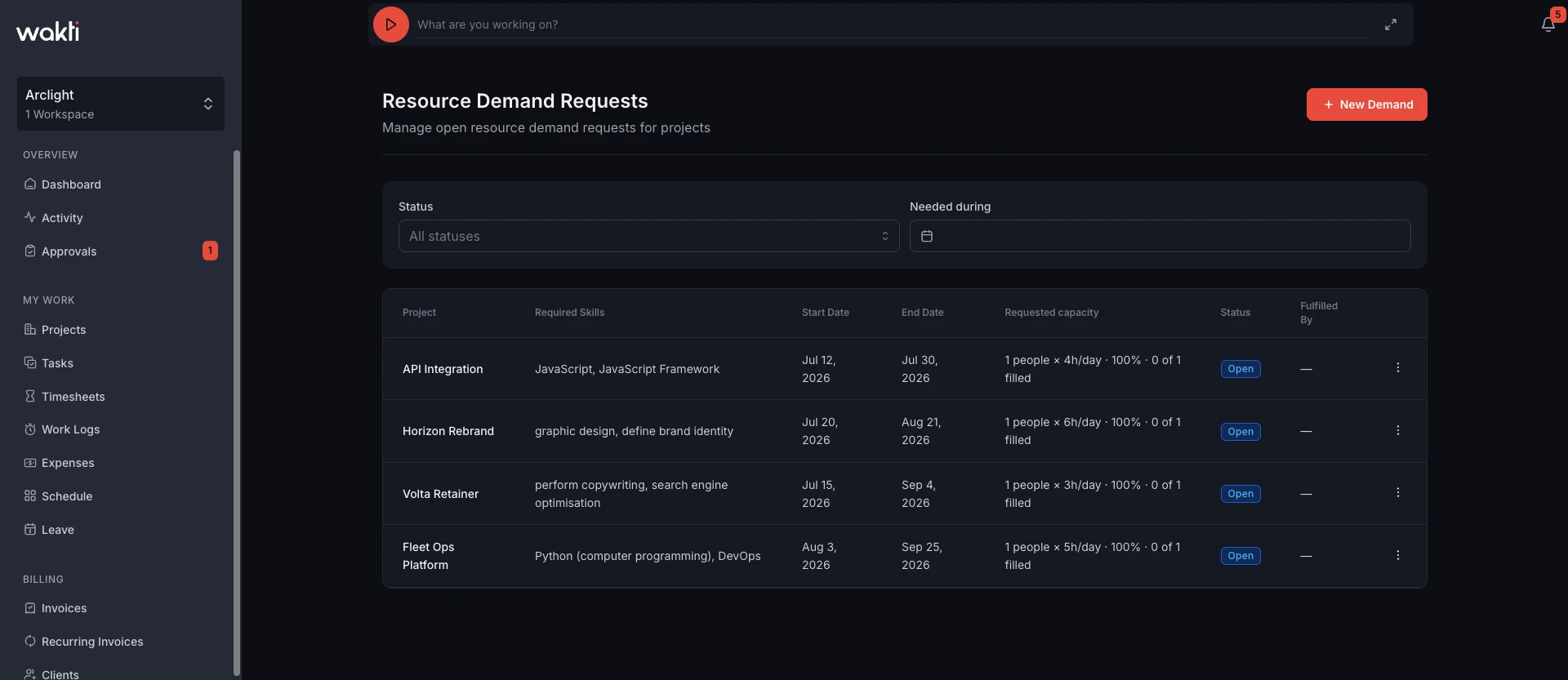This screenshot has width=1568, height=680.
Task: Open row actions for Fleet Ops Platform
Action: coord(1397,555)
